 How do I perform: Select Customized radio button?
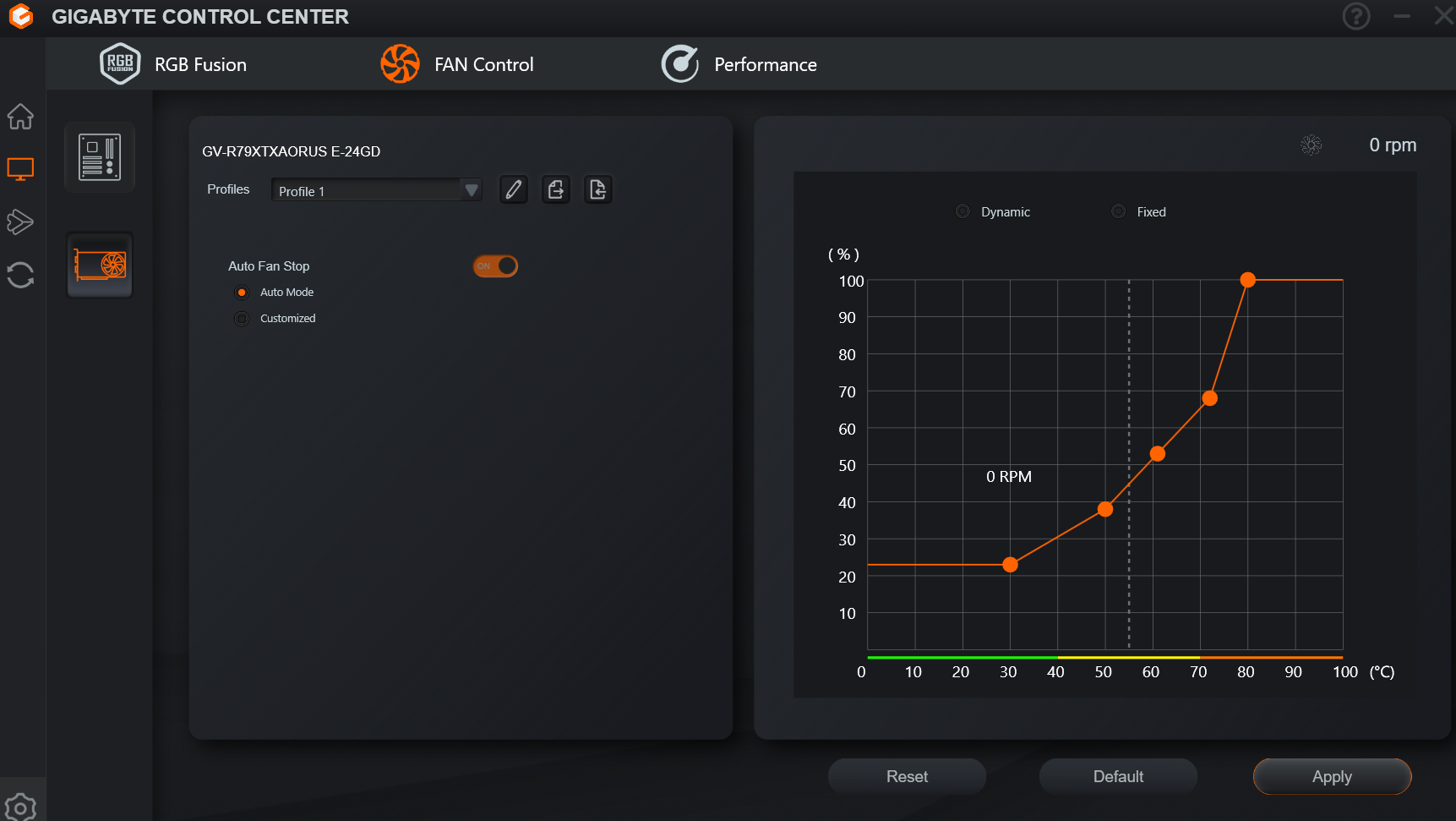pyautogui.click(x=242, y=319)
